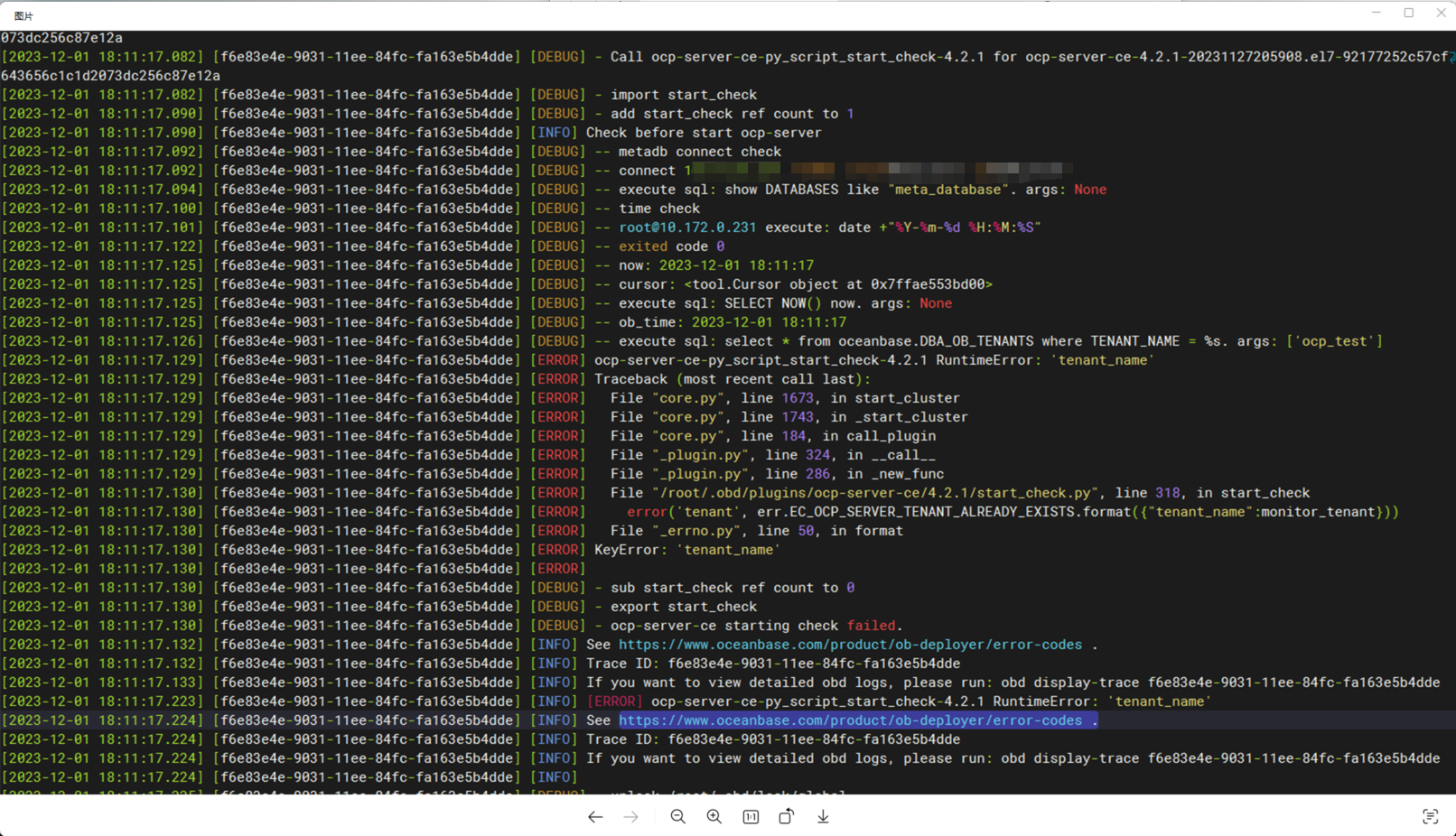Open the first oceanbase error-codes URL

click(850, 645)
